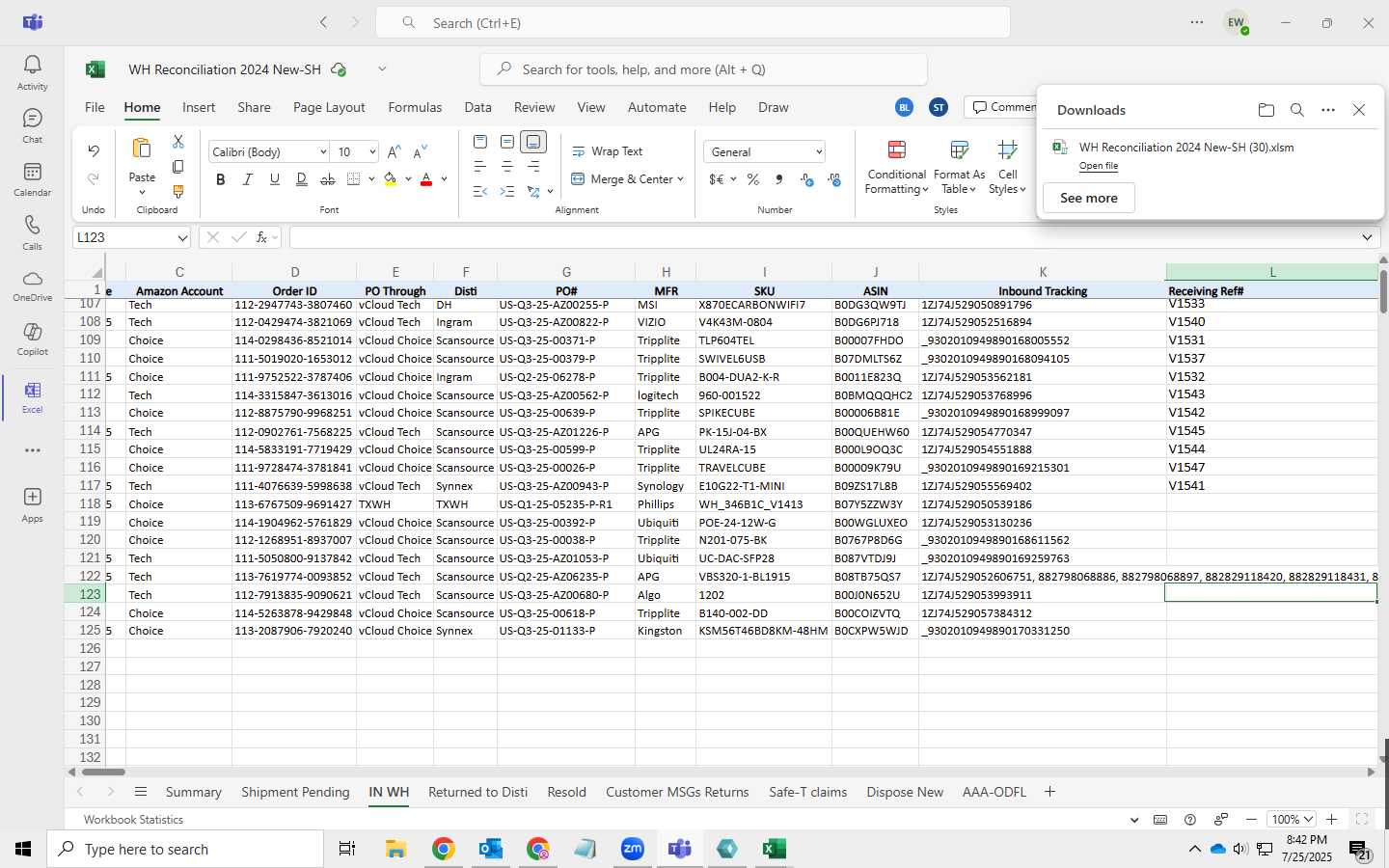Open the Formulas ribbon tab
Screen dimensions: 1389x868
(x=415, y=107)
